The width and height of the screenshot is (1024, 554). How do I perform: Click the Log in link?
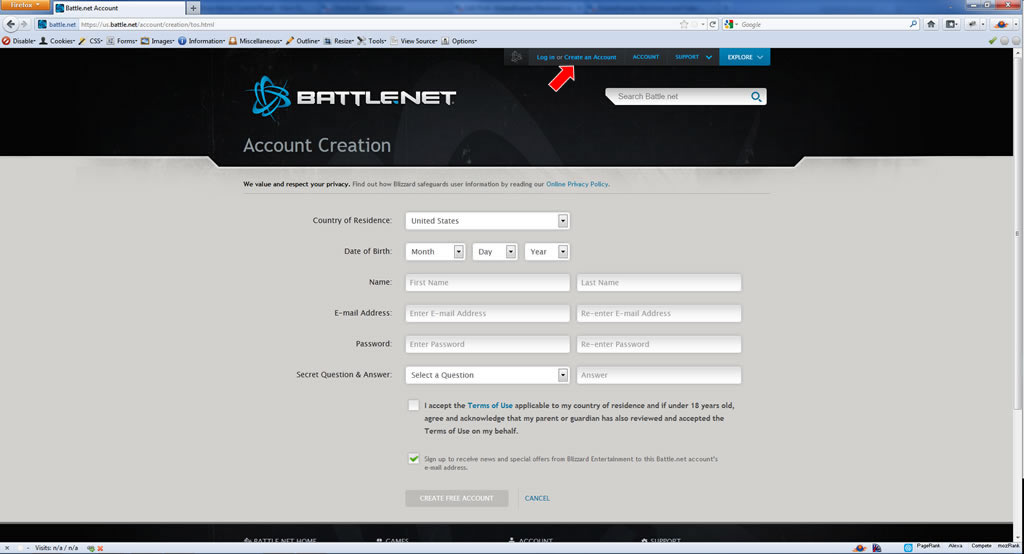coord(545,57)
